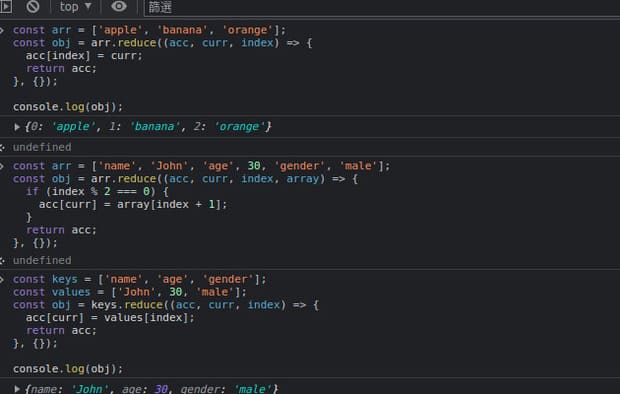Click the line "acc[curr] = values[index];"
This screenshot has height=394, width=620.
[x=110, y=318]
